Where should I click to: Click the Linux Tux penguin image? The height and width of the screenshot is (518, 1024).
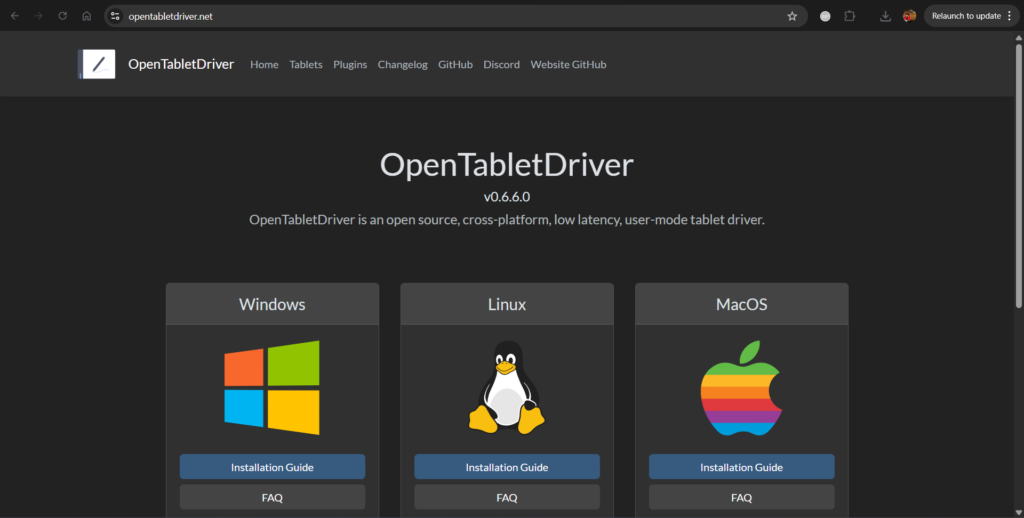506,388
